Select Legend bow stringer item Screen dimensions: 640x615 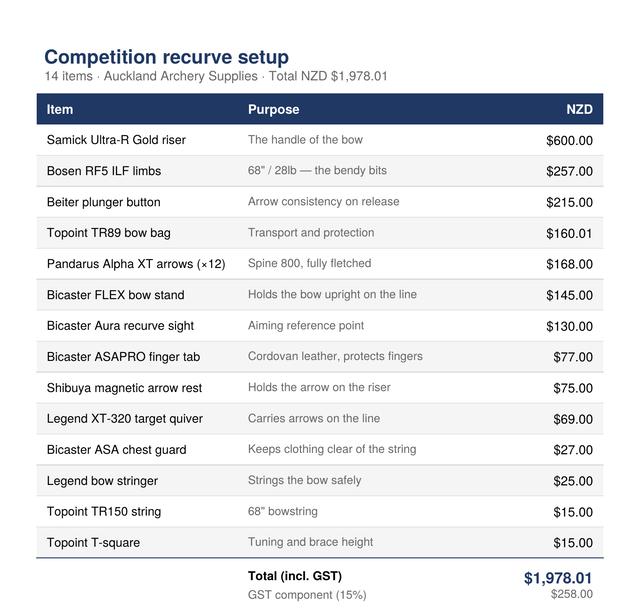(x=102, y=481)
